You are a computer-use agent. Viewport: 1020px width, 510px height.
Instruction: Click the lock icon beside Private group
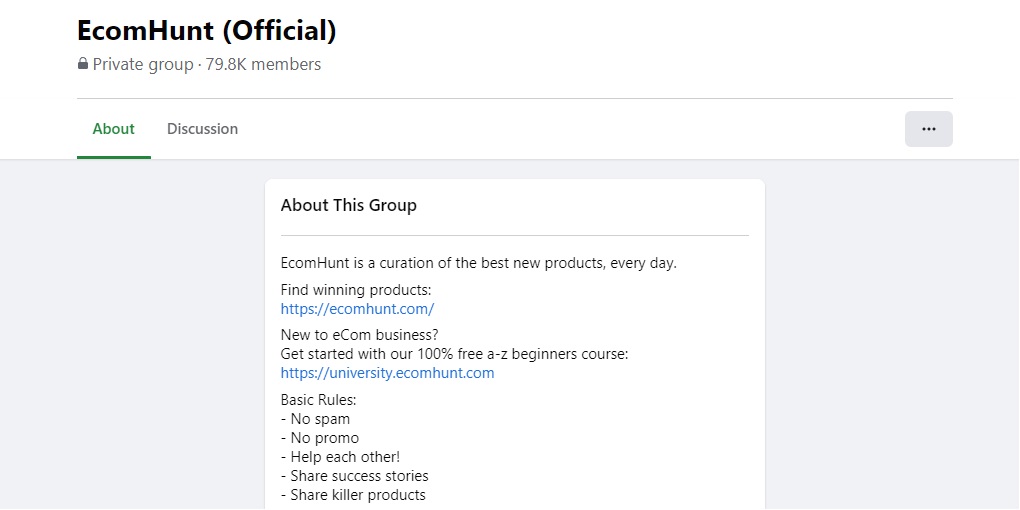(83, 64)
